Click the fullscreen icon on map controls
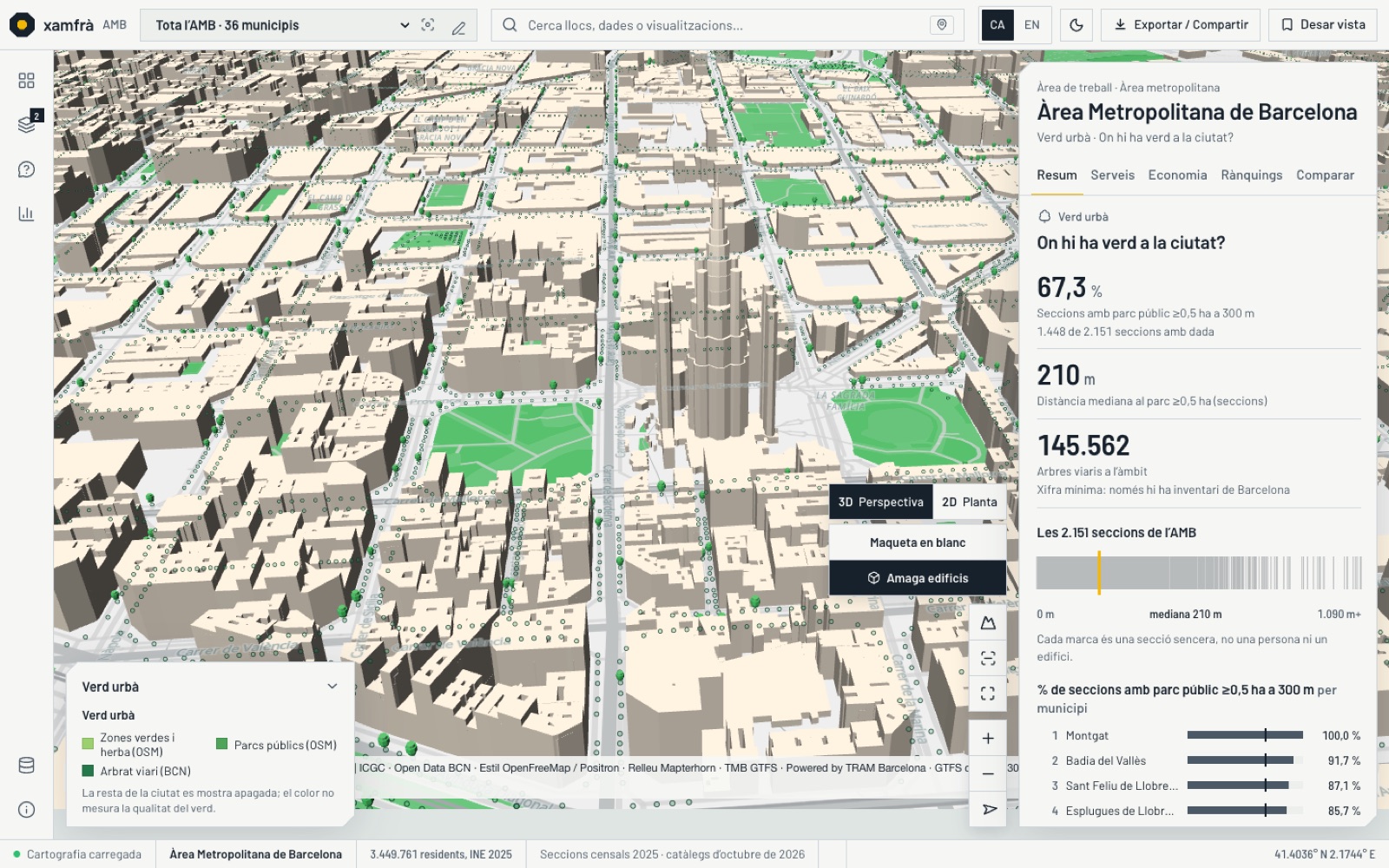The height and width of the screenshot is (868, 1389). click(988, 694)
